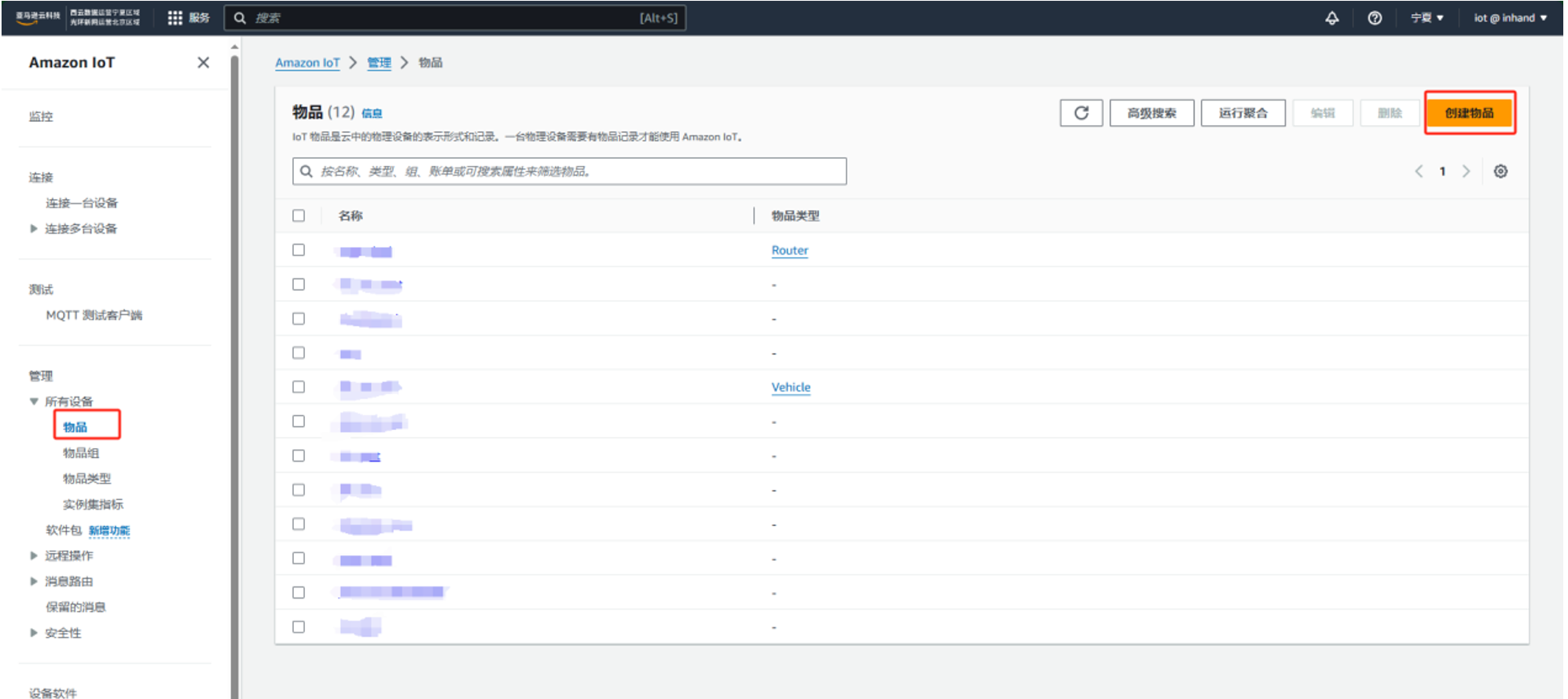Open table preferences gear icon

tap(1500, 171)
